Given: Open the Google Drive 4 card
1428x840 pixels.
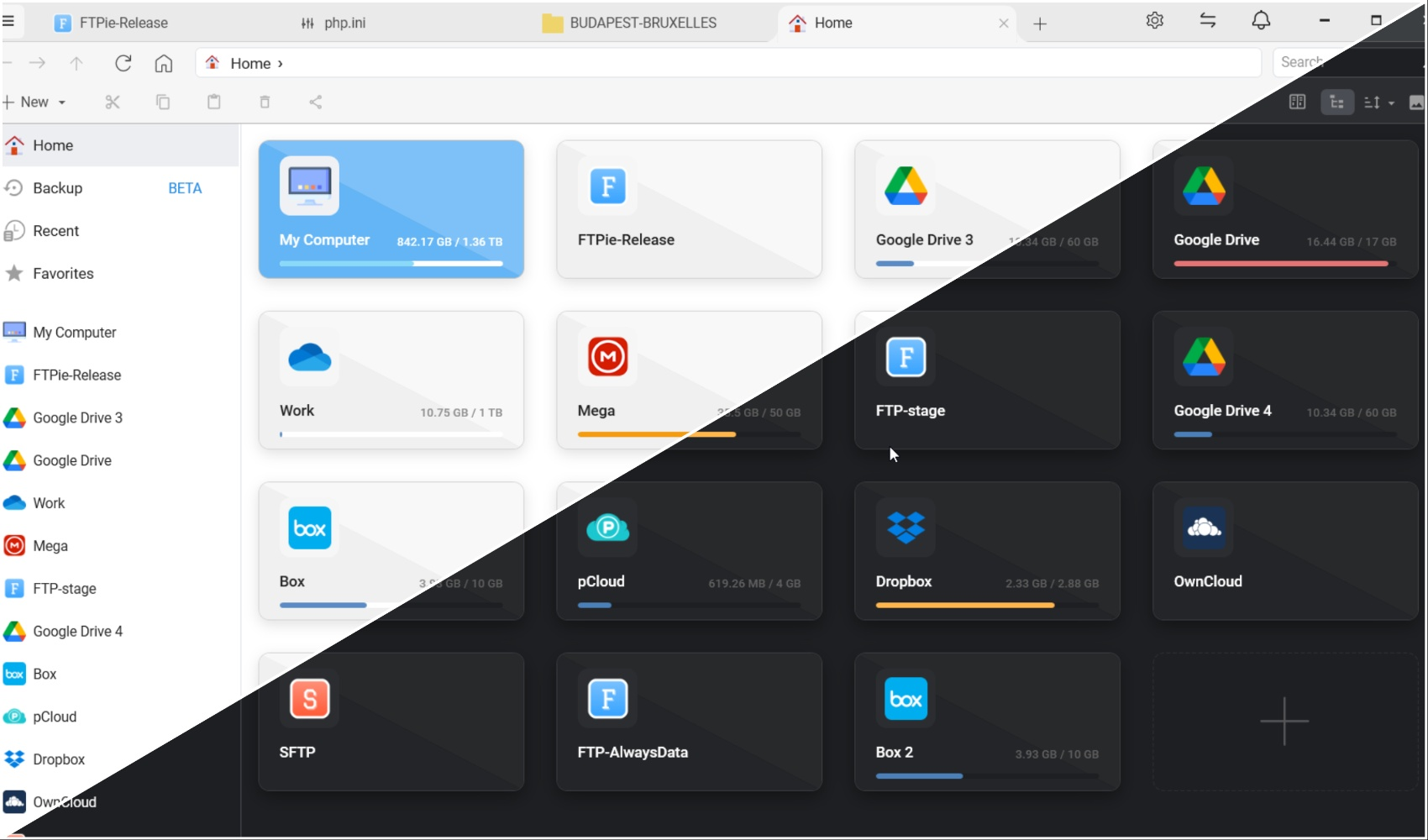Looking at the screenshot, I should tap(1285, 381).
